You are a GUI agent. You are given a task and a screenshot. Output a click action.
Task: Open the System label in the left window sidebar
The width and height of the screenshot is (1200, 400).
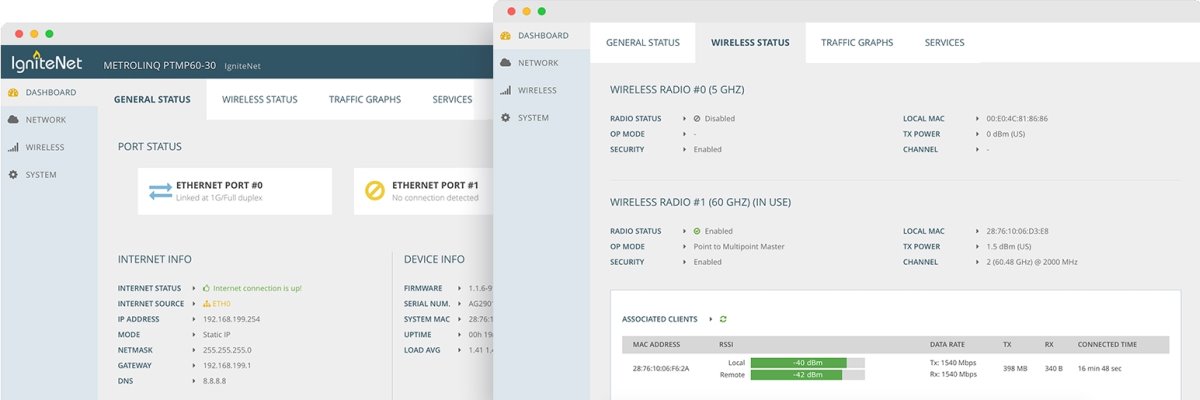tap(41, 175)
